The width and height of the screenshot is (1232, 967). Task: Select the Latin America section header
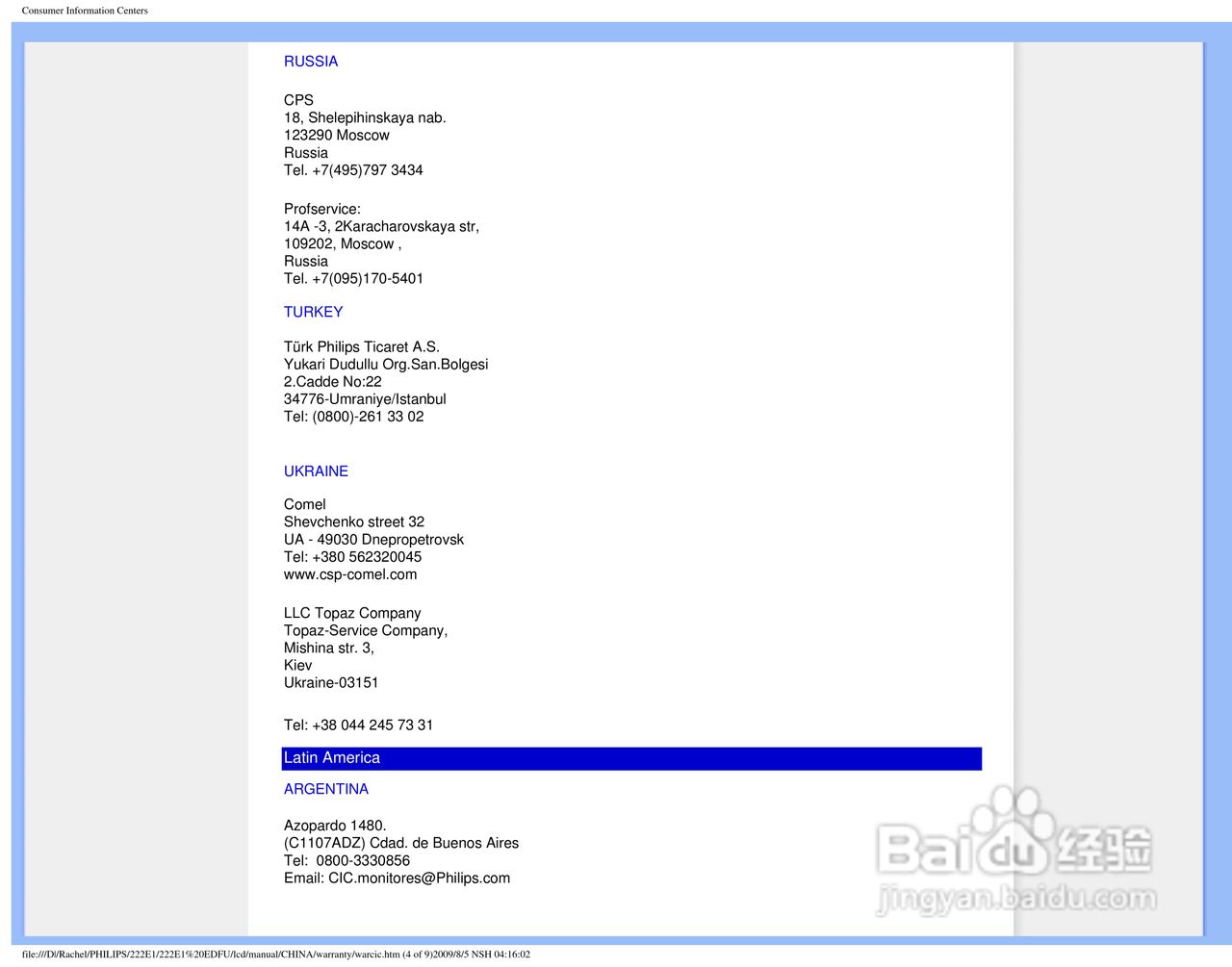(631, 758)
